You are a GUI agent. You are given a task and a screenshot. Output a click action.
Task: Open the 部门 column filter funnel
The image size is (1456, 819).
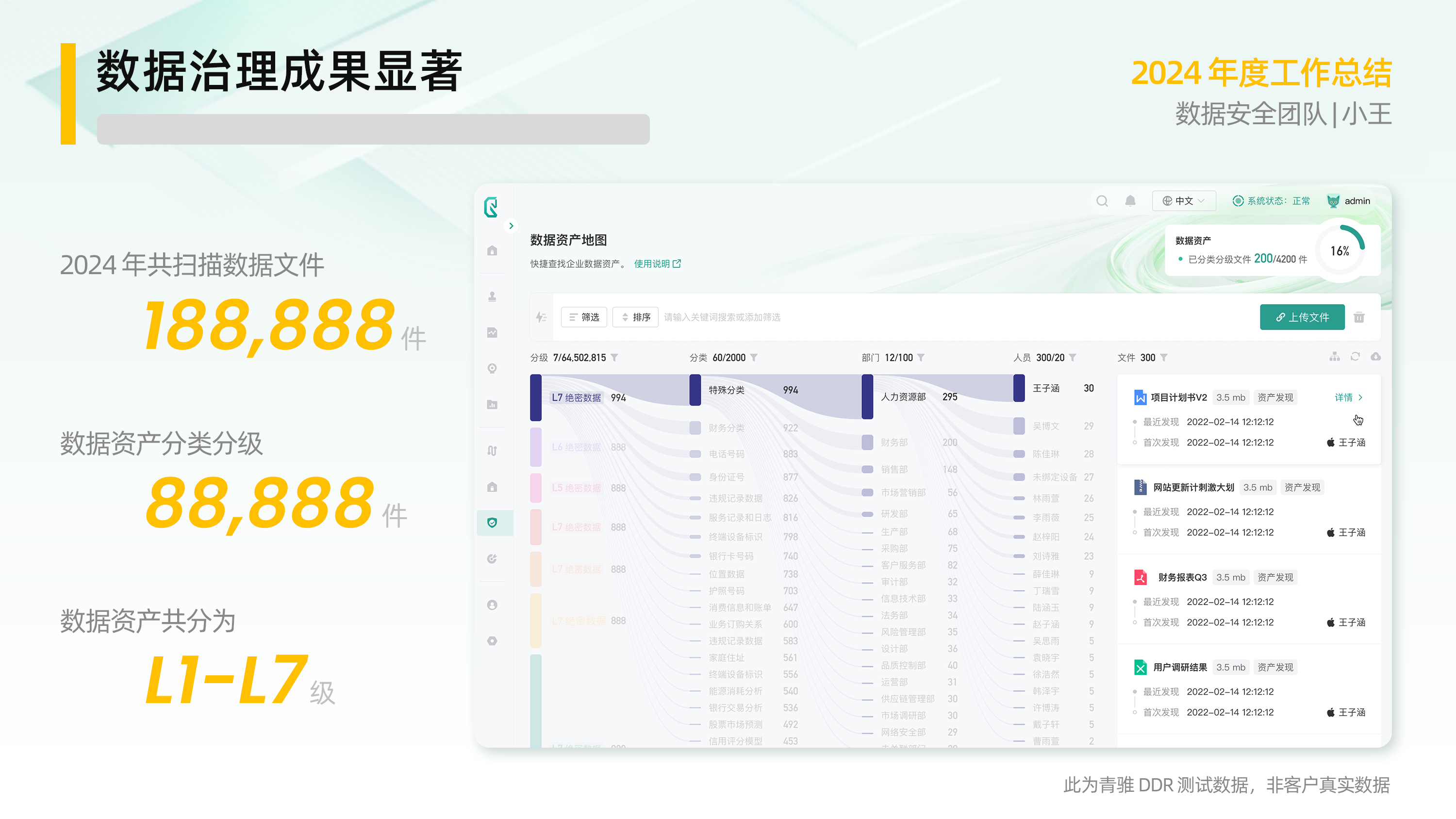click(921, 358)
